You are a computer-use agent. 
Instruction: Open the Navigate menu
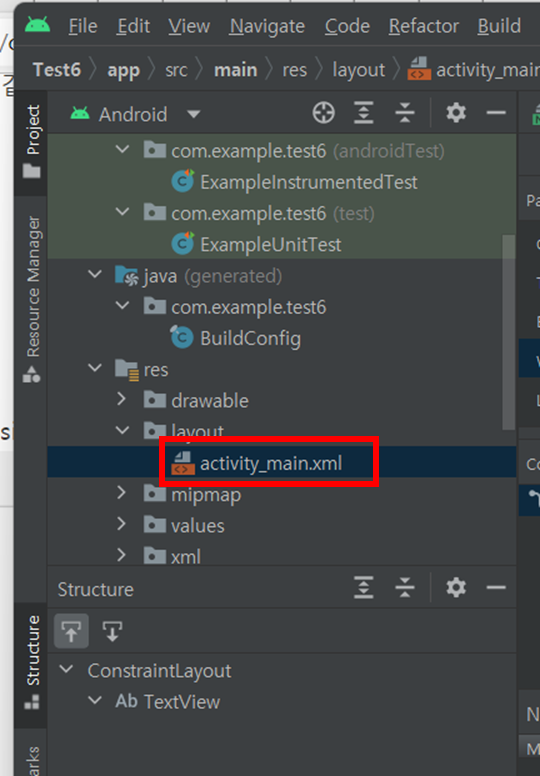click(x=267, y=26)
